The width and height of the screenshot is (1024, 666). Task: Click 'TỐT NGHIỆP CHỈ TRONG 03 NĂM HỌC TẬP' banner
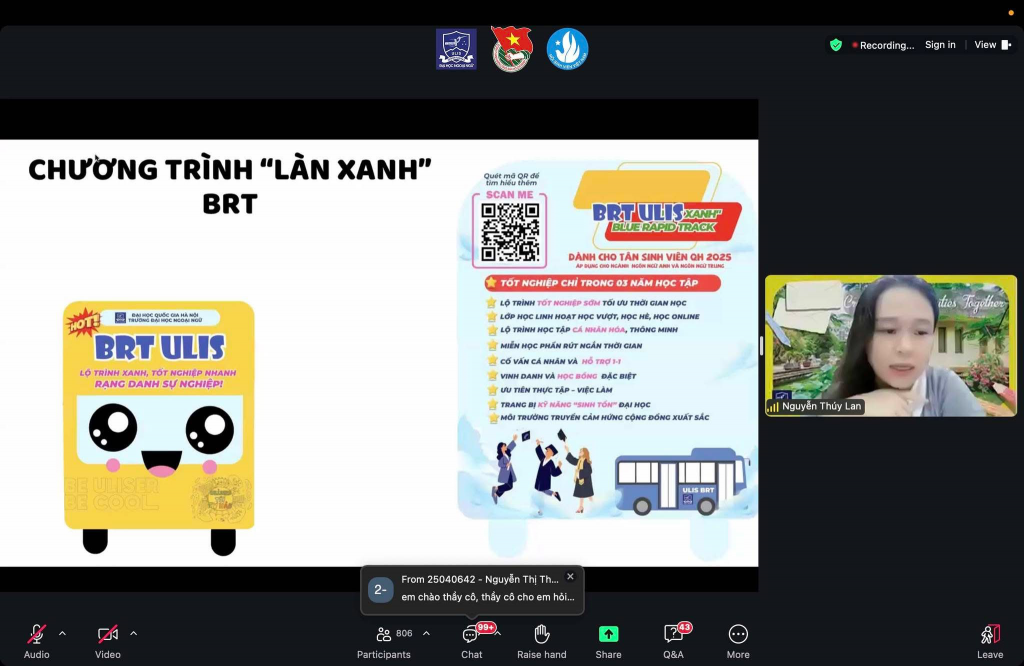[602, 283]
